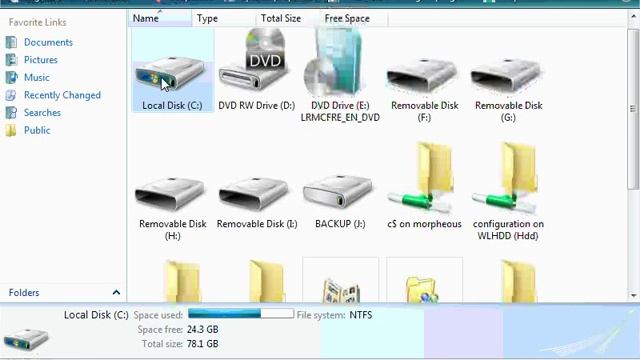Select the Removable Disk (G:) icon
Image resolution: width=640 pixels, height=360 pixels.
(506, 75)
